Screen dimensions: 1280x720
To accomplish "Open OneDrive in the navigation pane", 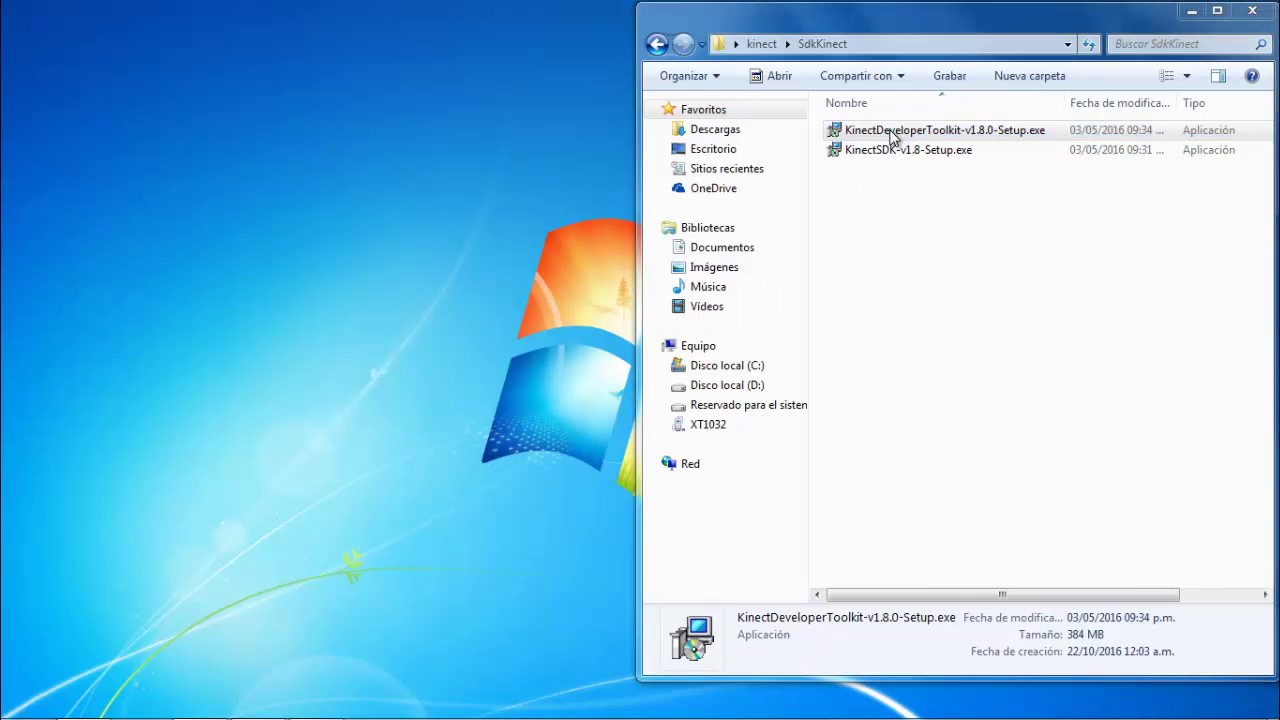I will tap(713, 188).
